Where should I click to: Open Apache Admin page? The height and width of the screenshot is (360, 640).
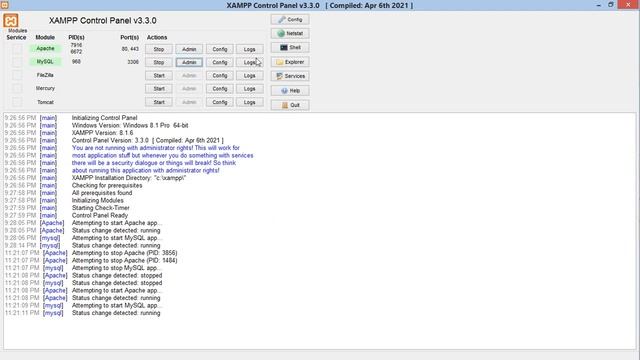(x=189, y=49)
